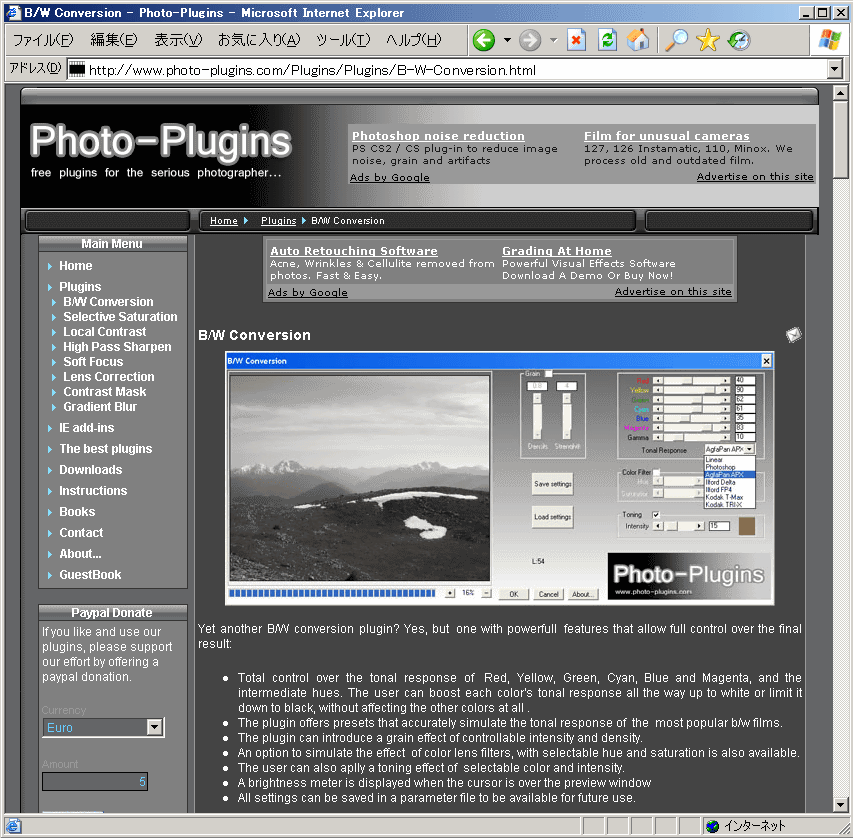Click the page scrollbar up arrow
853x838 pixels.
click(840, 93)
